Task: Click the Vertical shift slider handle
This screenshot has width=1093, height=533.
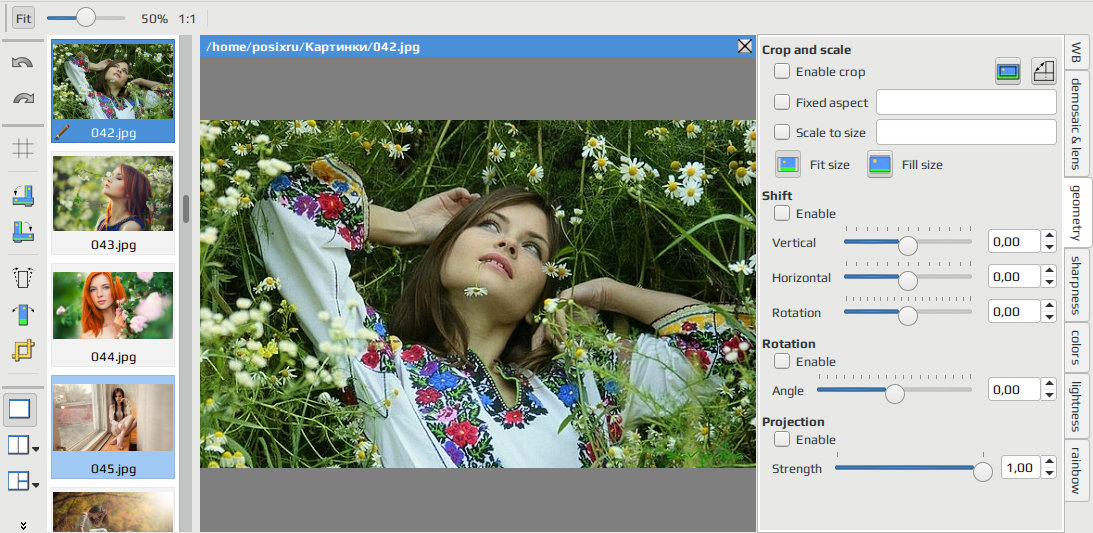Action: point(908,245)
